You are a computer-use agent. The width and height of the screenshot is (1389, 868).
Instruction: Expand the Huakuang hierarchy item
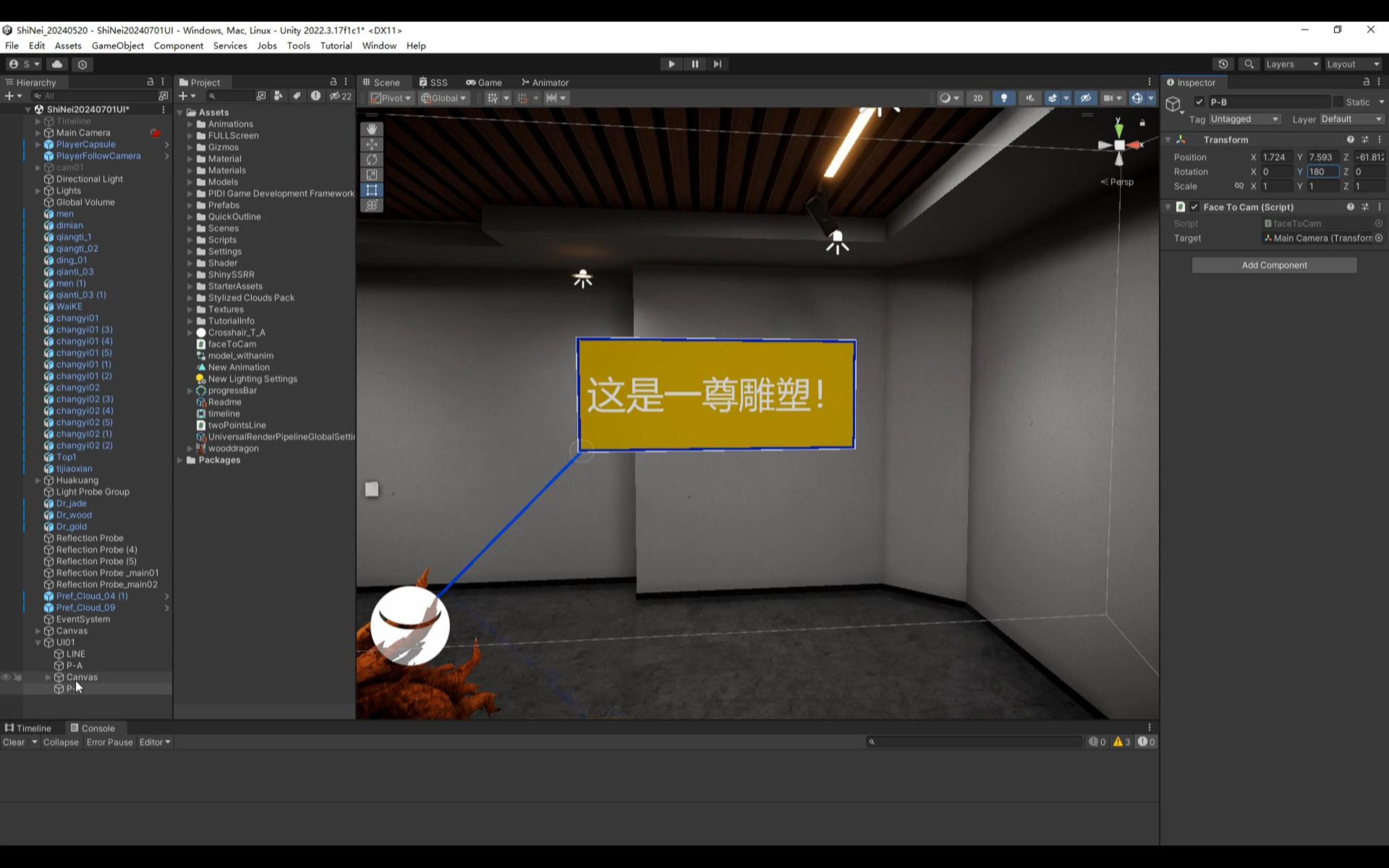[x=38, y=481]
